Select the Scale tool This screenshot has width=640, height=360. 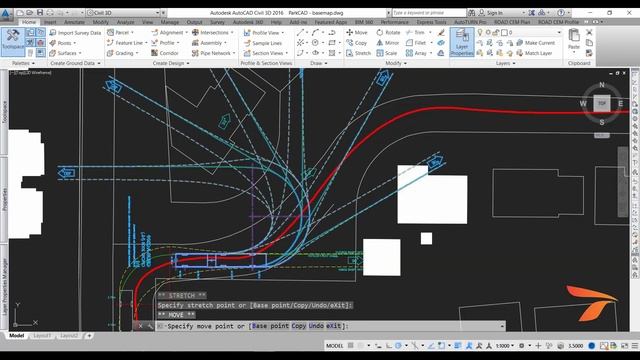point(387,53)
